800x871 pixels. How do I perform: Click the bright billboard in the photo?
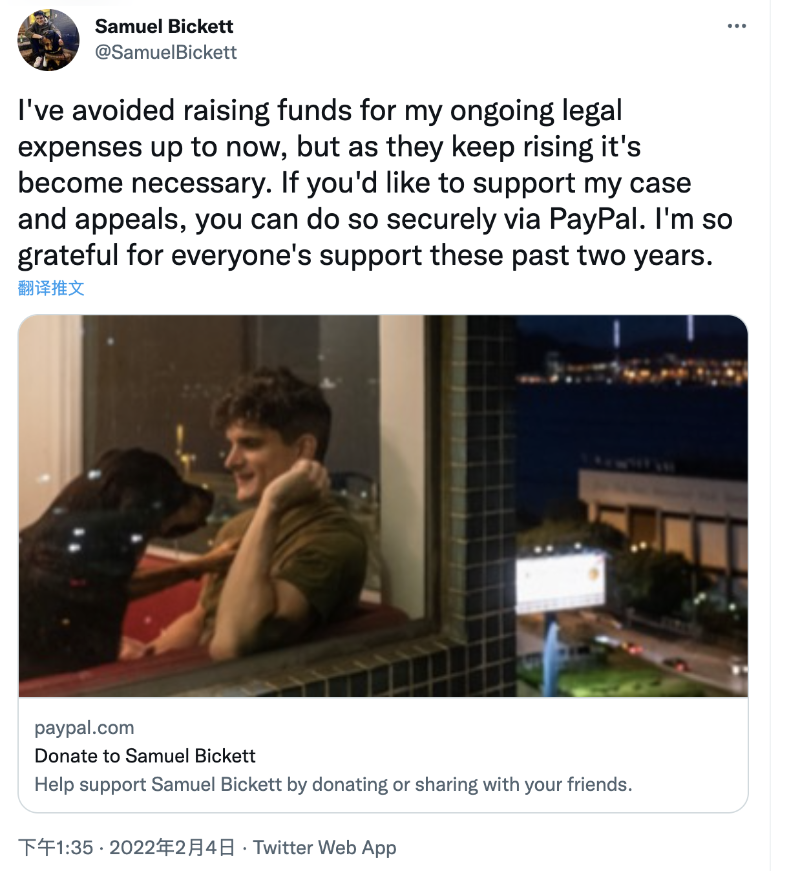(560, 580)
